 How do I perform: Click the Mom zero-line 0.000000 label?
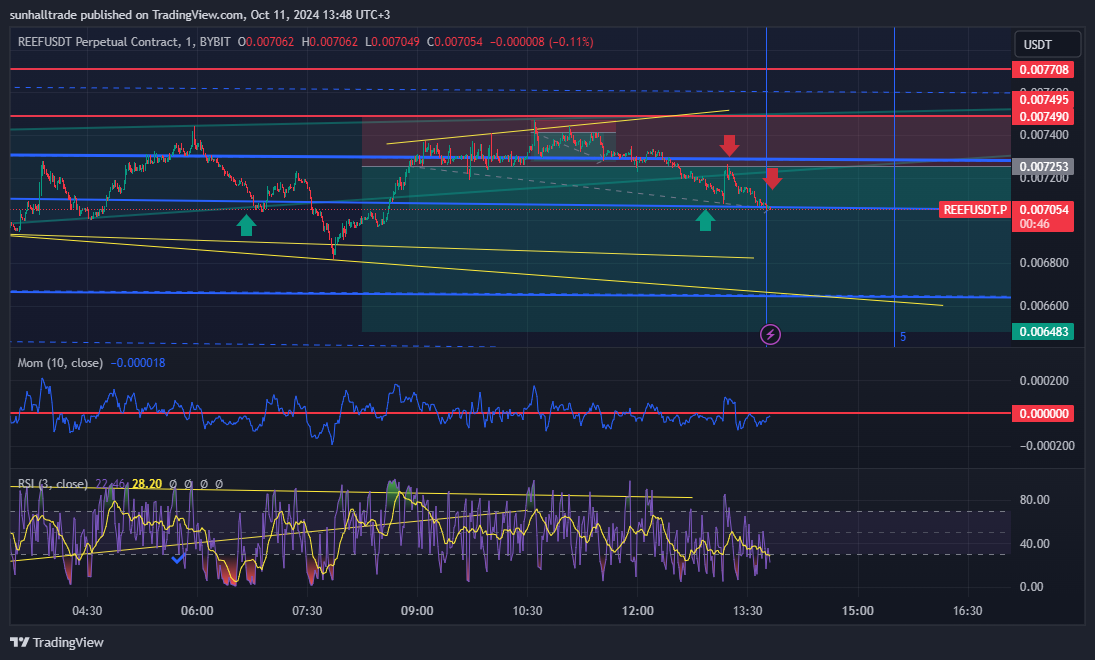(x=1043, y=413)
